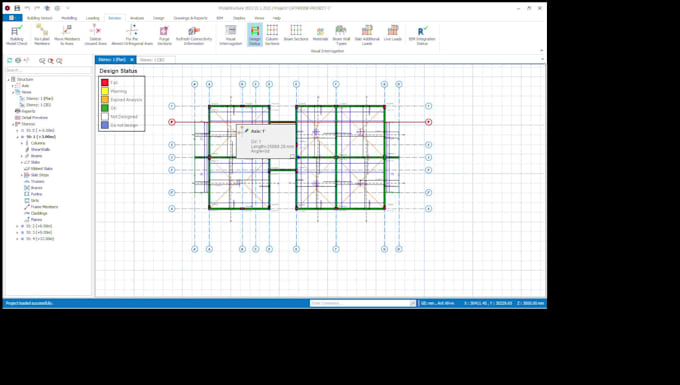Screen dimensions: 680x385
Task: Run the Building Model Check
Action: pyautogui.click(x=16, y=35)
